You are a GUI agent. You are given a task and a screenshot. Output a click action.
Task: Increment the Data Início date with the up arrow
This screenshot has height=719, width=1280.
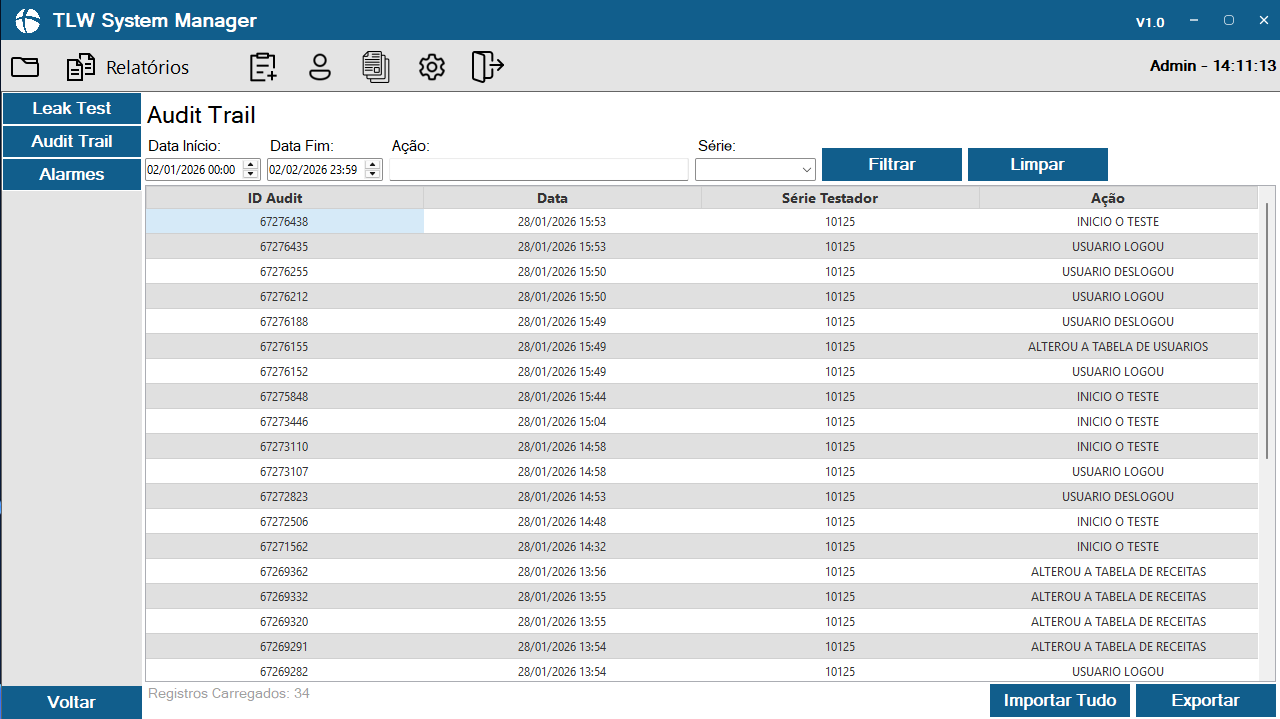click(250, 164)
